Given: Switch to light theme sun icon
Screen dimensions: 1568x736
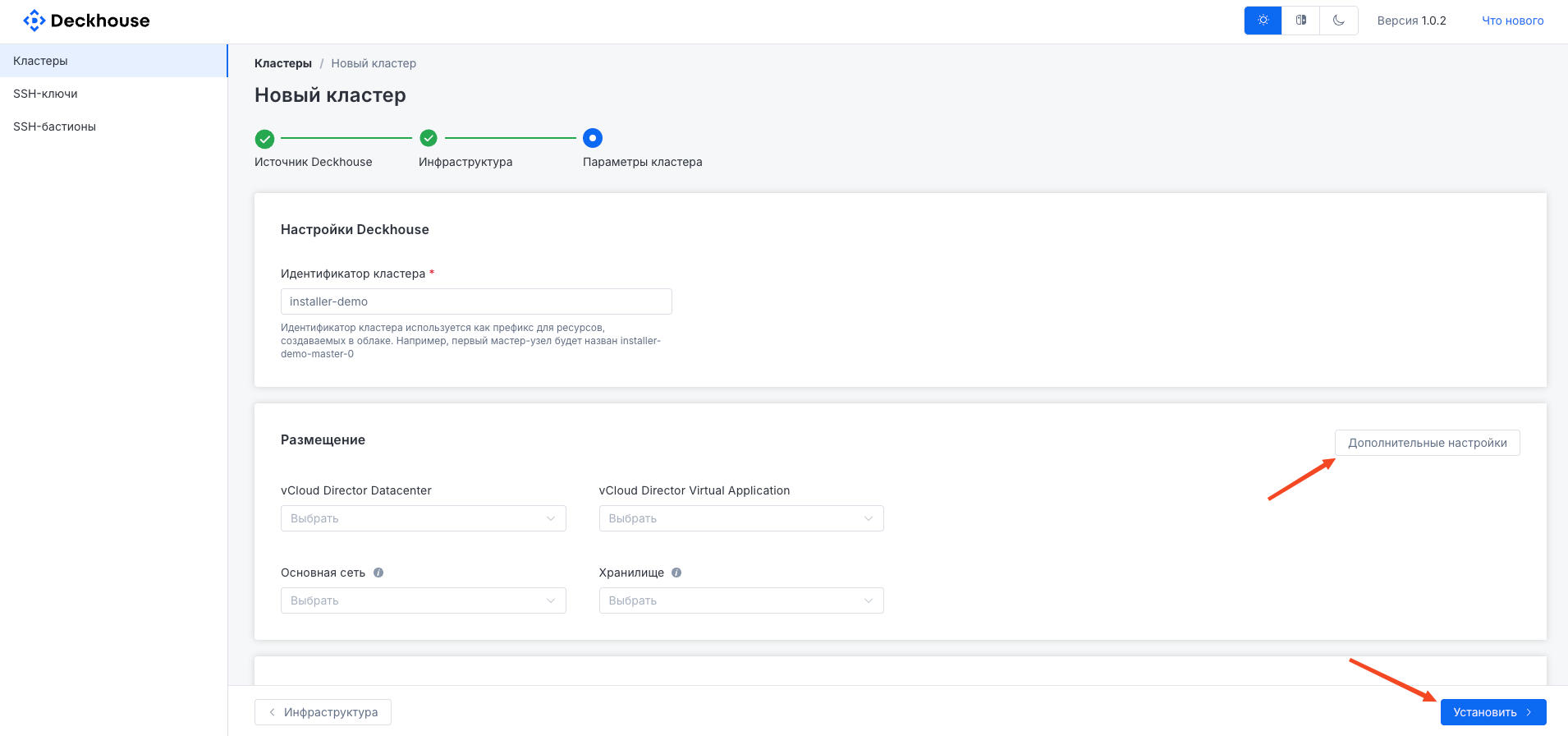Looking at the screenshot, I should pyautogui.click(x=1263, y=21).
